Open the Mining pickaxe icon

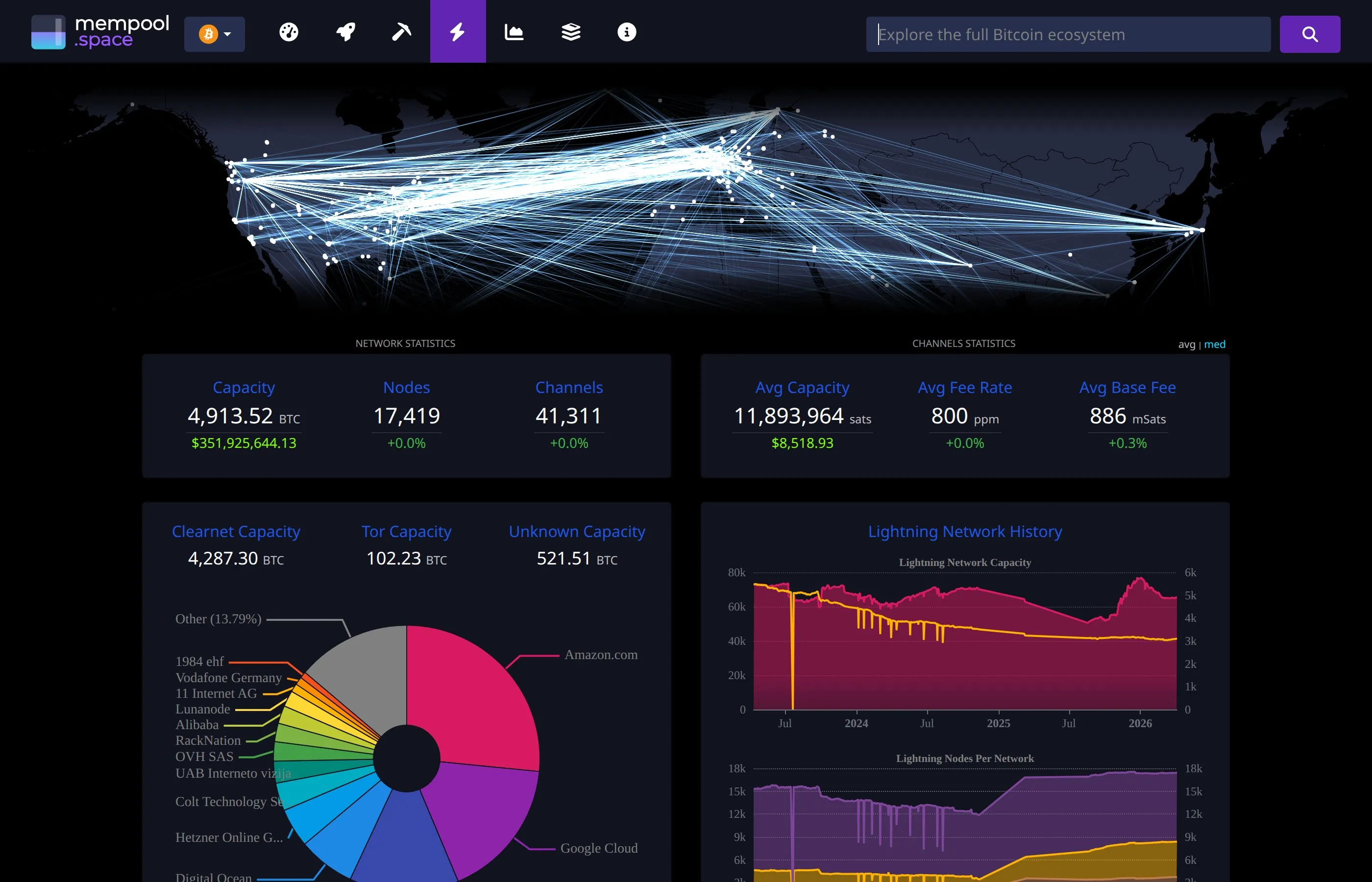tap(401, 32)
